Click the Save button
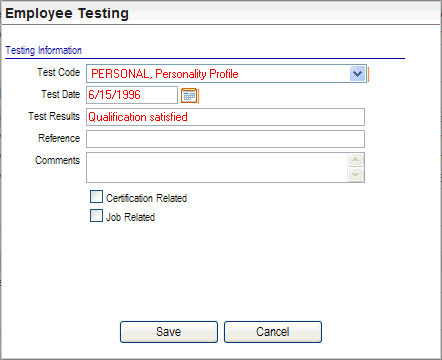The height and width of the screenshot is (360, 442). pyautogui.click(x=169, y=332)
